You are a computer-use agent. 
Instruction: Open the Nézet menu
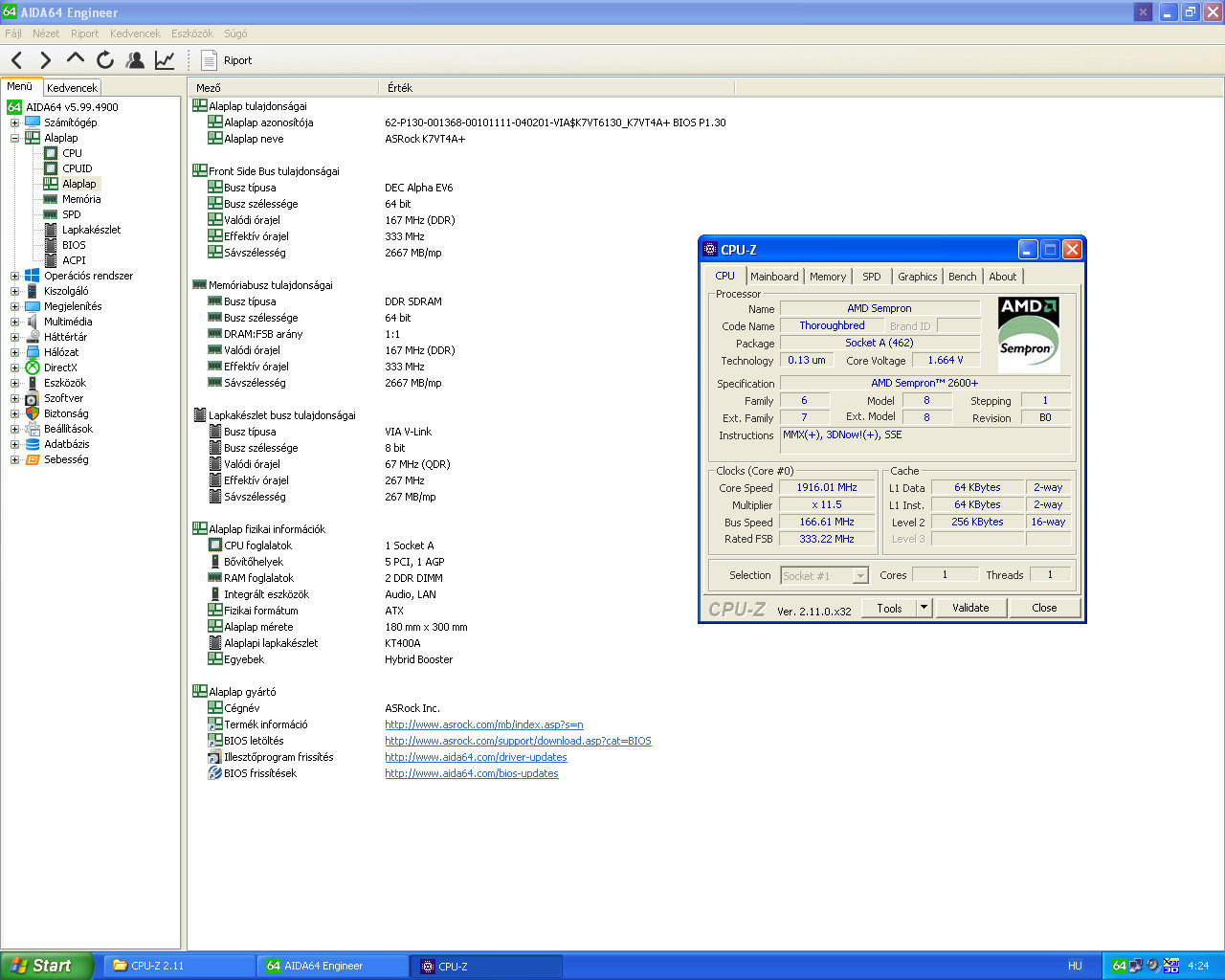pyautogui.click(x=46, y=33)
